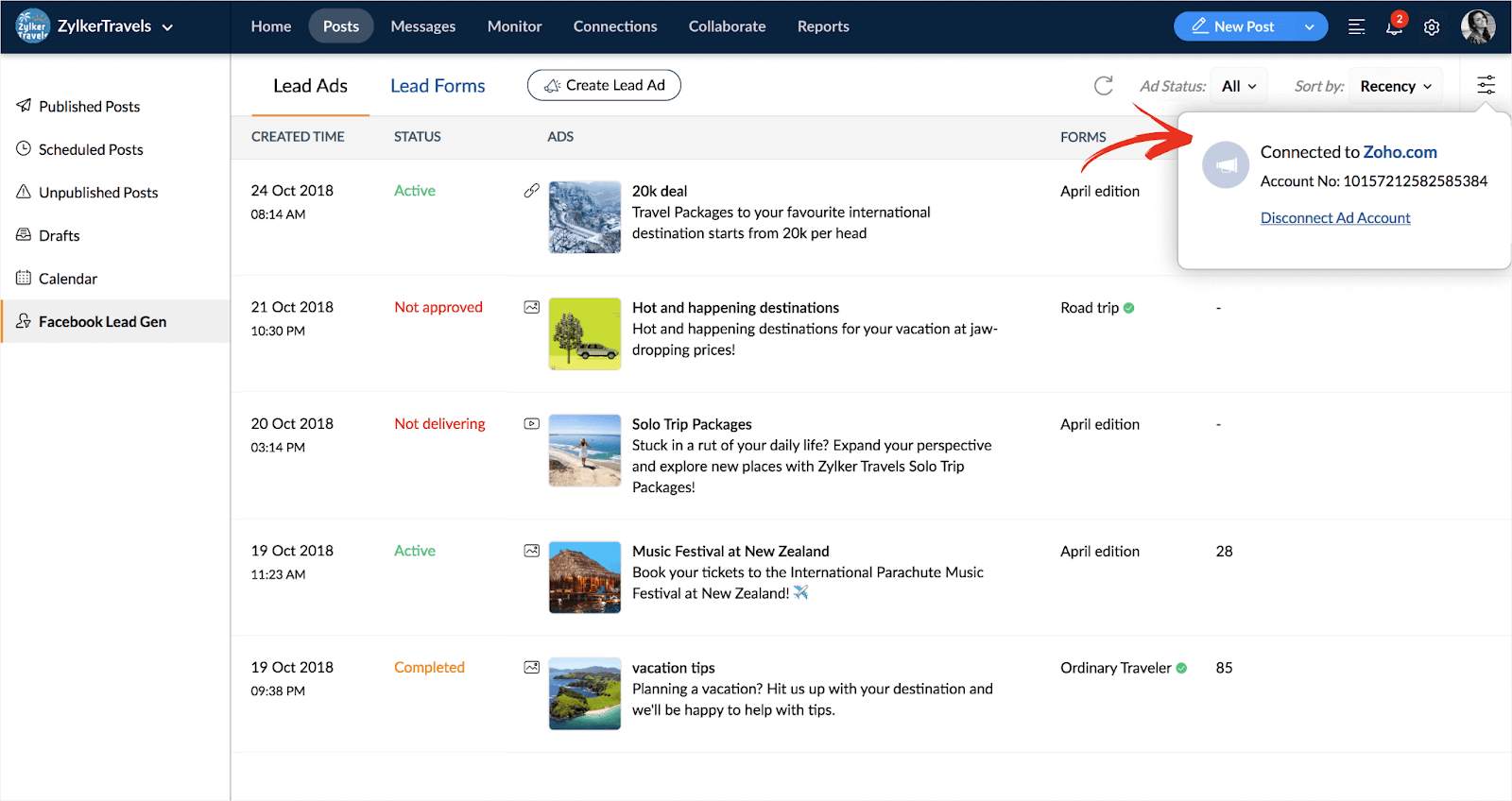Open the Connections section

click(615, 26)
